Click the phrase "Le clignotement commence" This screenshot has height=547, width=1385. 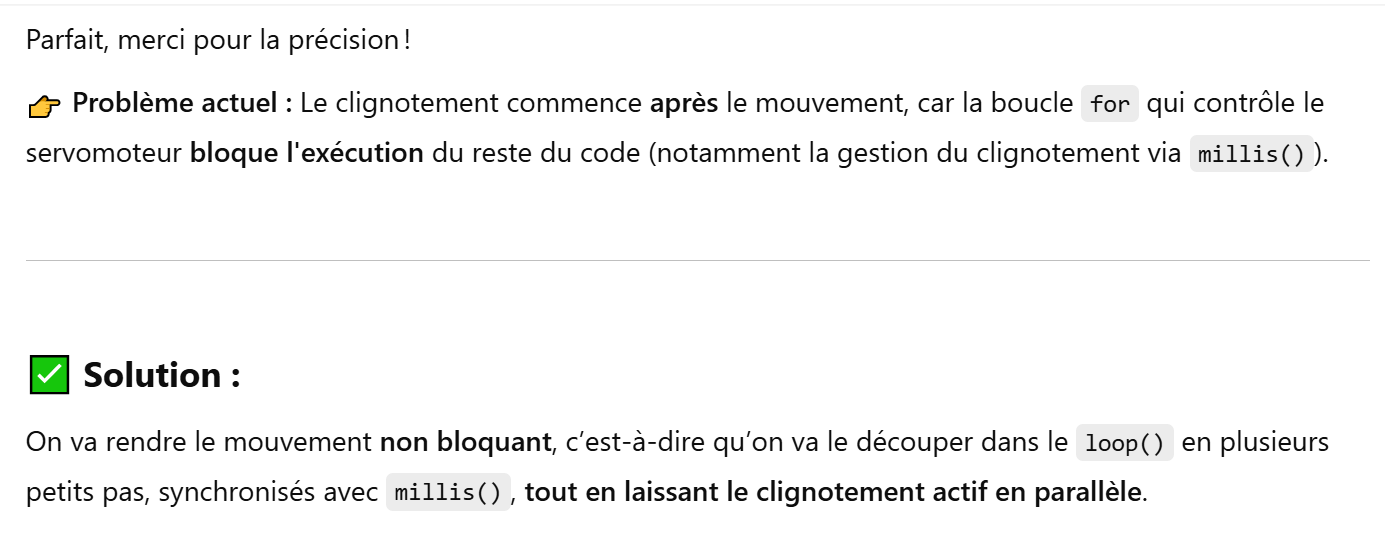(471, 104)
